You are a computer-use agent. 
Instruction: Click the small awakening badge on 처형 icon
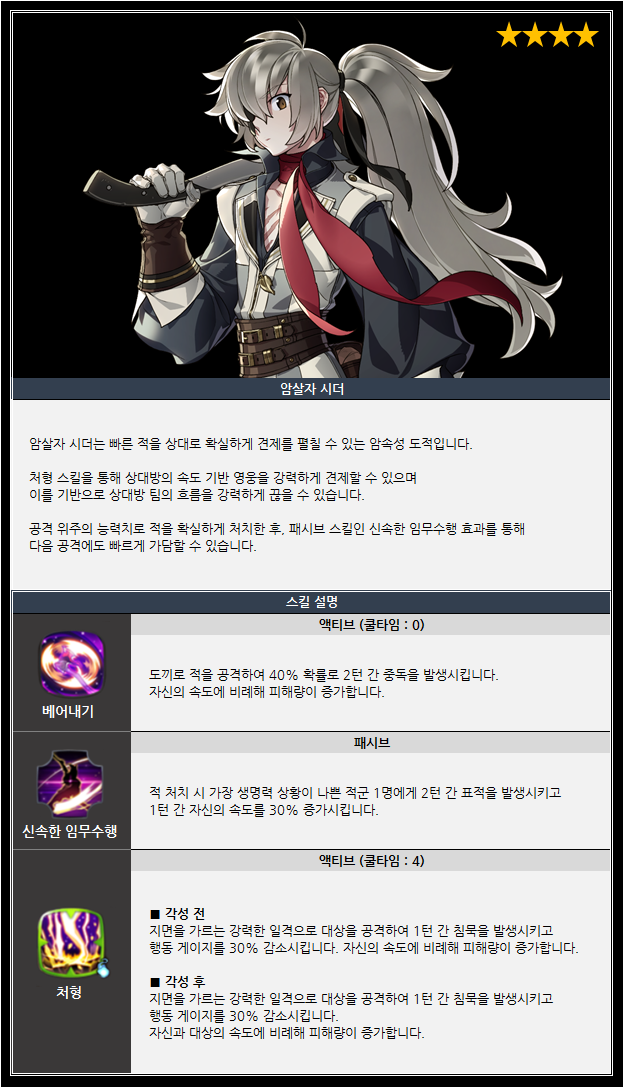103,968
